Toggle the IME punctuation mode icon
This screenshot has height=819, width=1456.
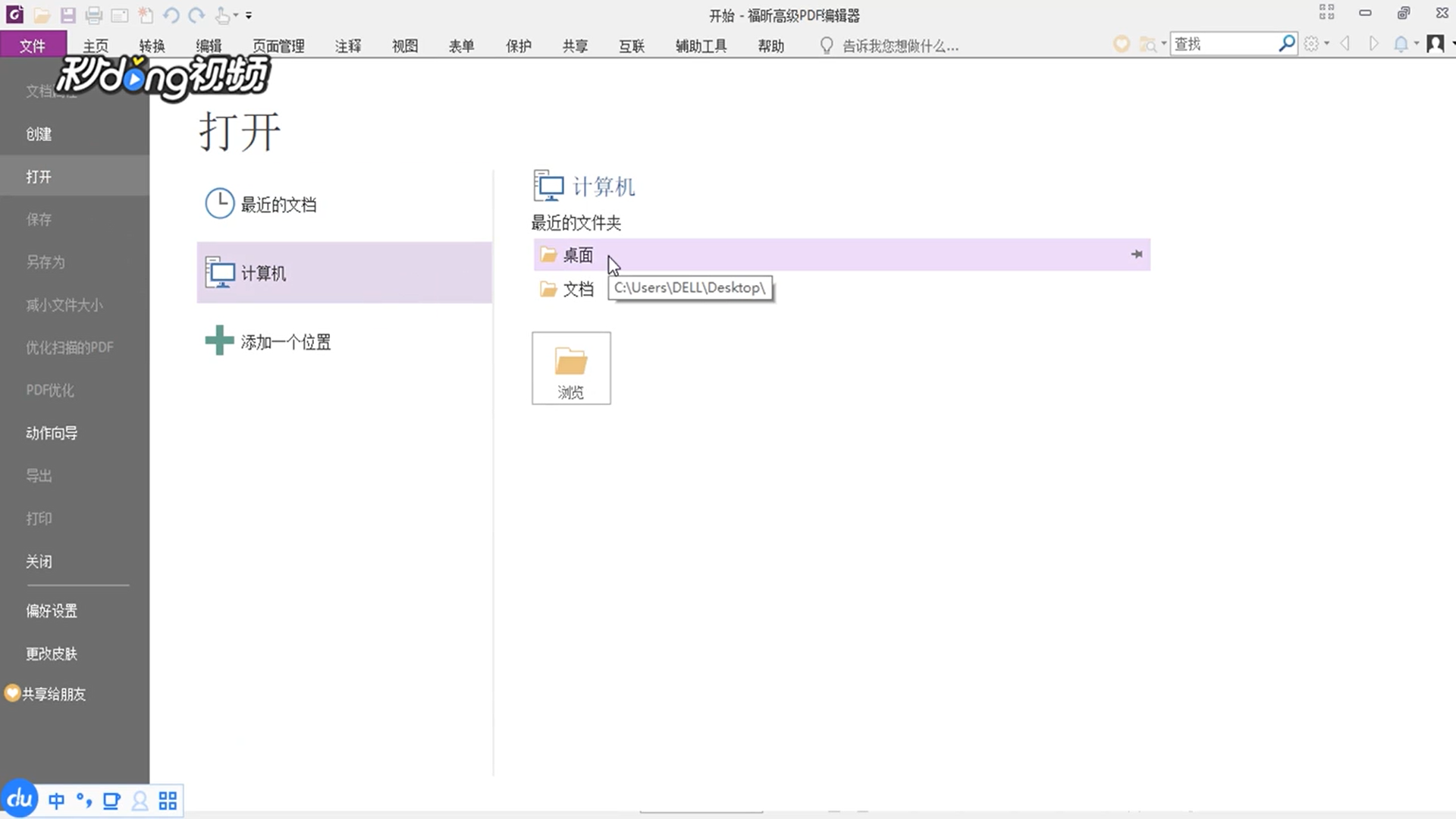(x=84, y=801)
